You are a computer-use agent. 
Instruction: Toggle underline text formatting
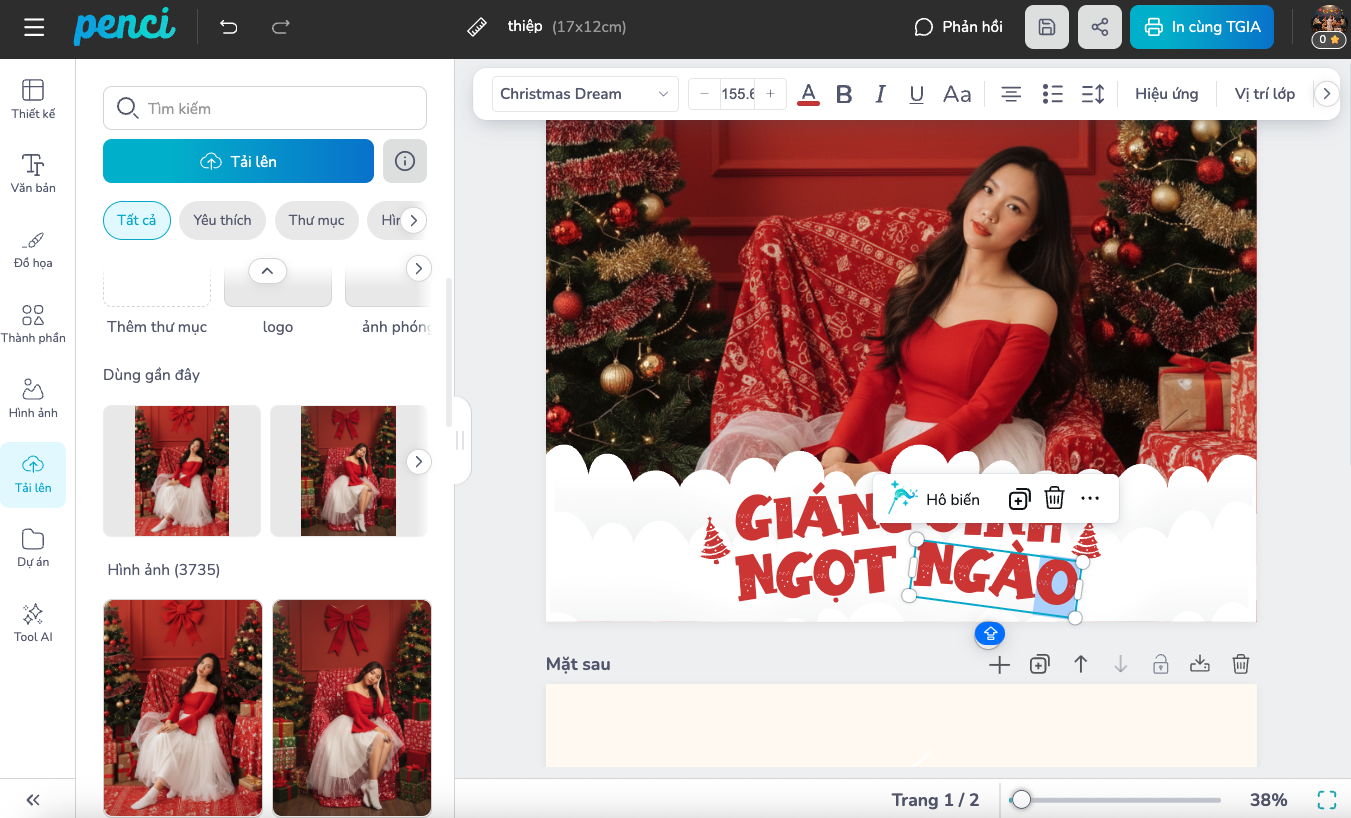coord(916,94)
